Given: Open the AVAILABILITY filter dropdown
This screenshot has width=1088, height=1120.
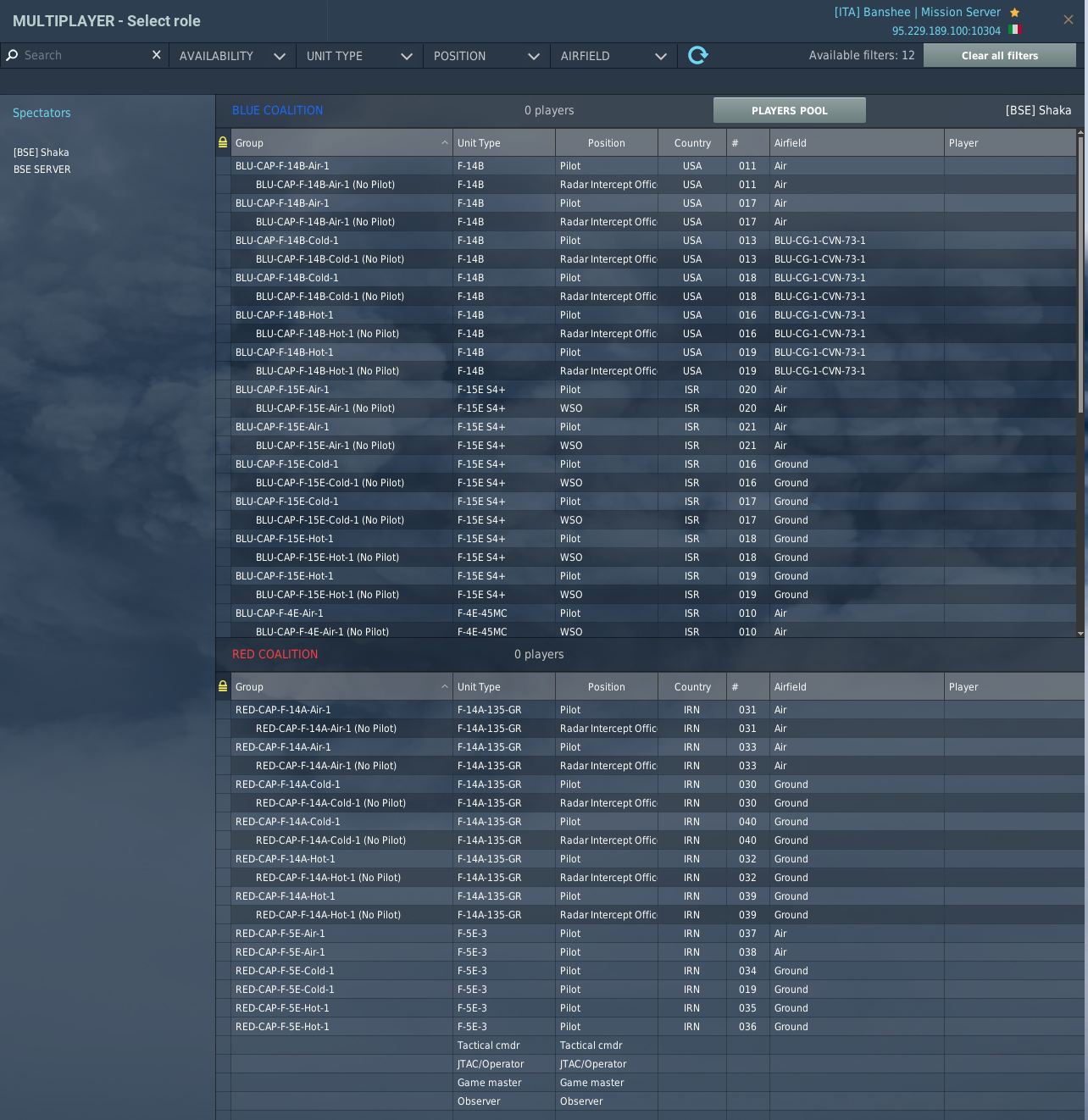Looking at the screenshot, I should [233, 56].
